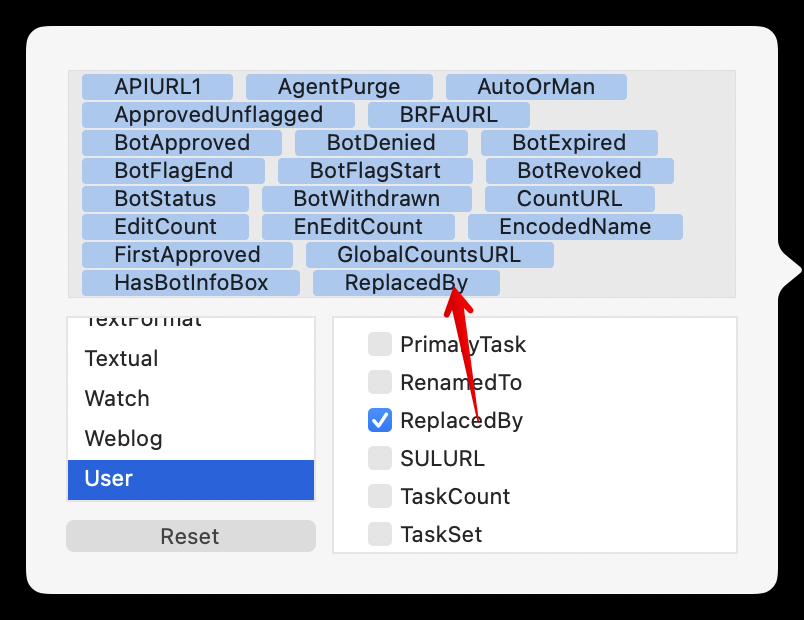Viewport: 804px width, 620px height.
Task: Click the AgentPurge token
Action: (339, 87)
